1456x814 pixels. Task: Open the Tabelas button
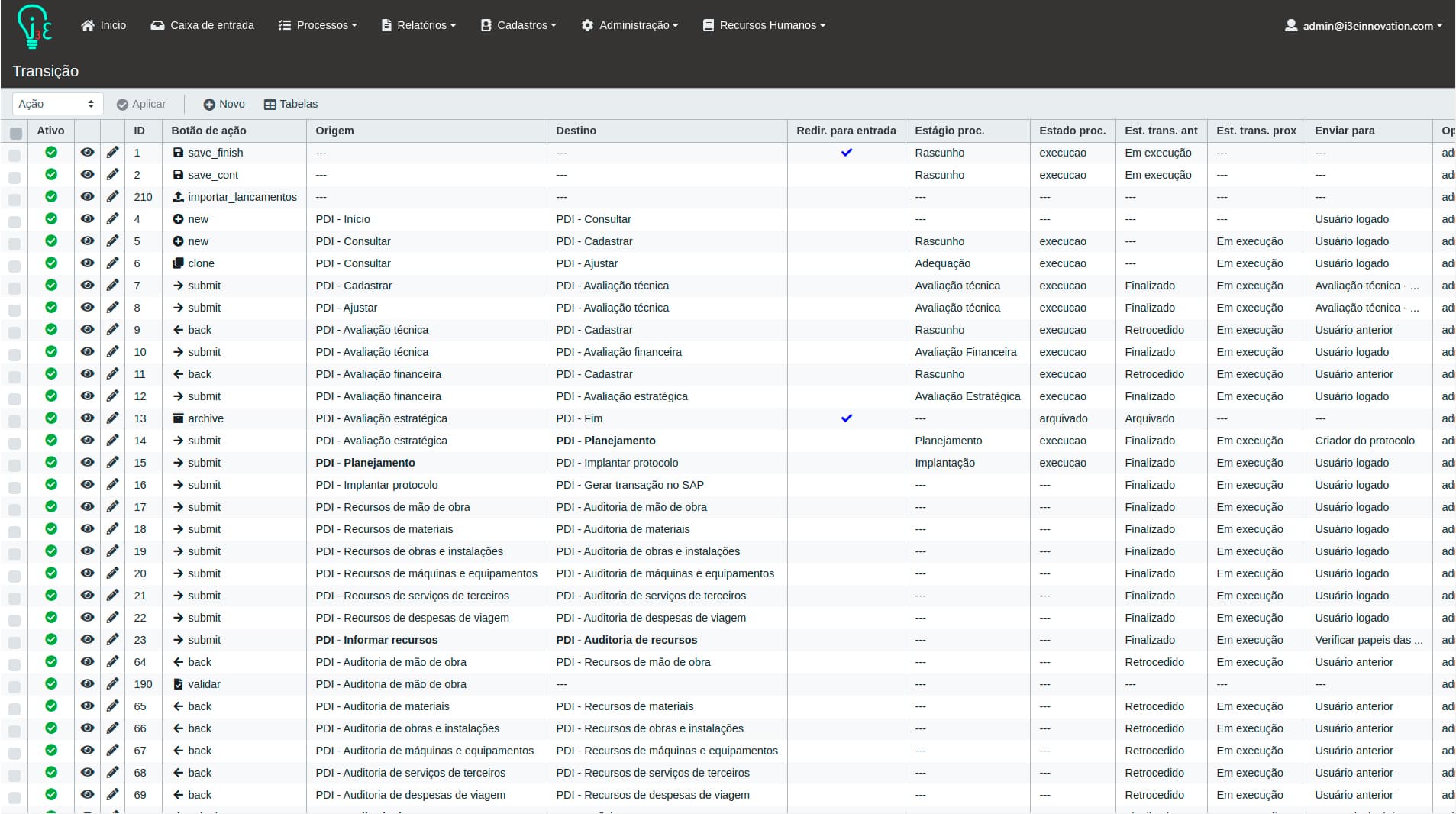click(x=291, y=104)
